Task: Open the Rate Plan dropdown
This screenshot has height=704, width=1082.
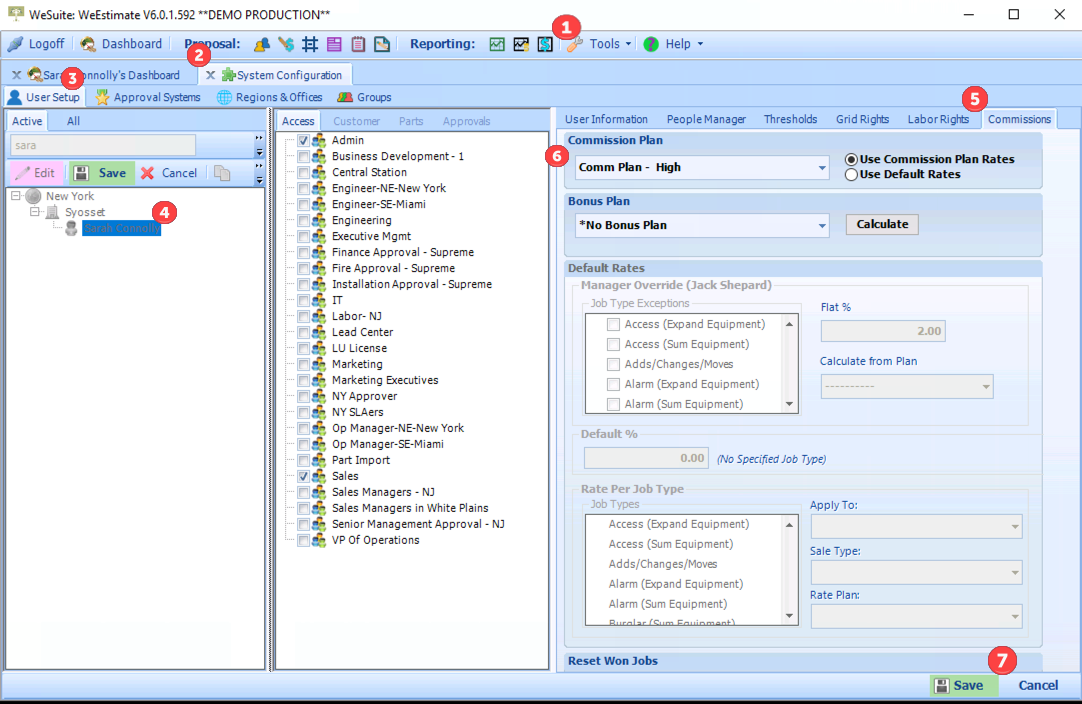Action: click(1015, 617)
